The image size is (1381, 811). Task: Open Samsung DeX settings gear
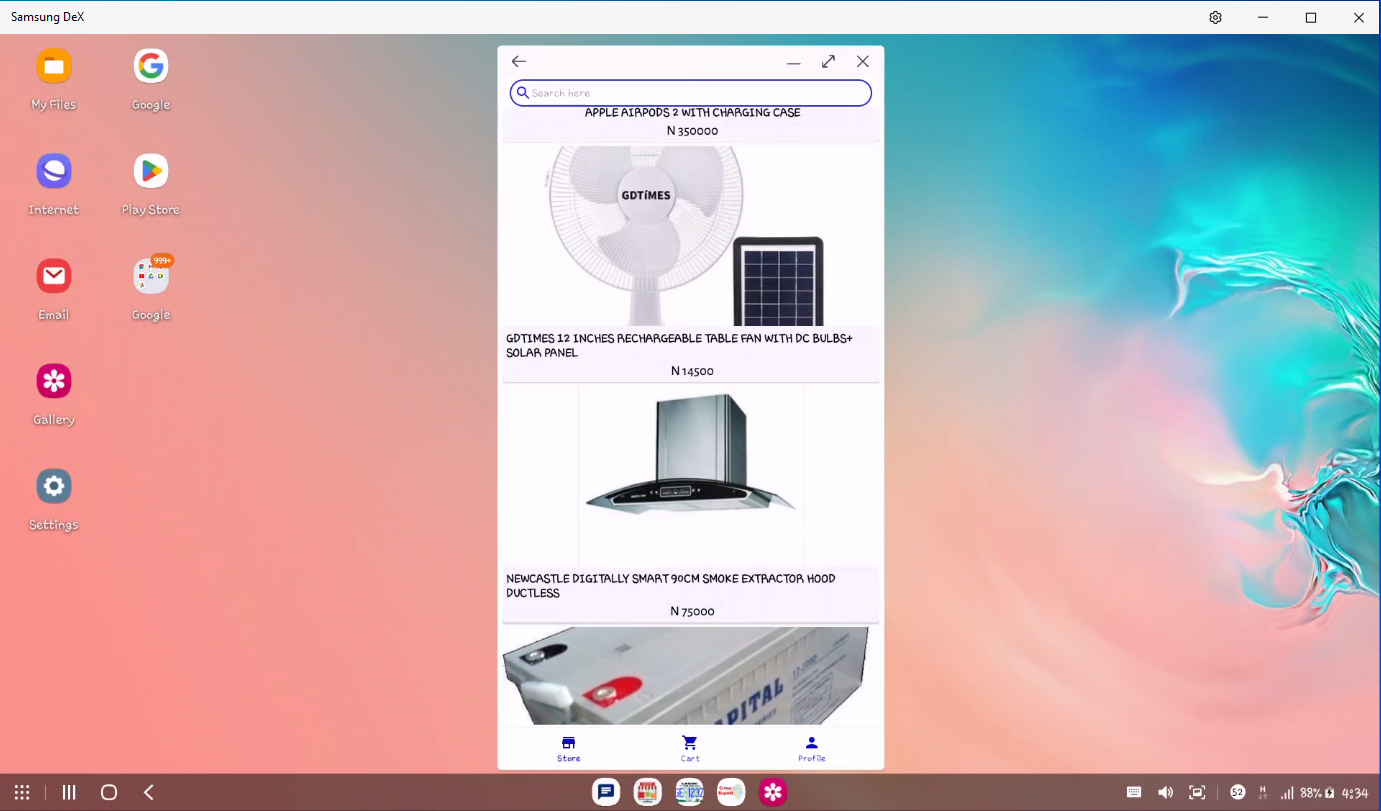pos(1215,17)
